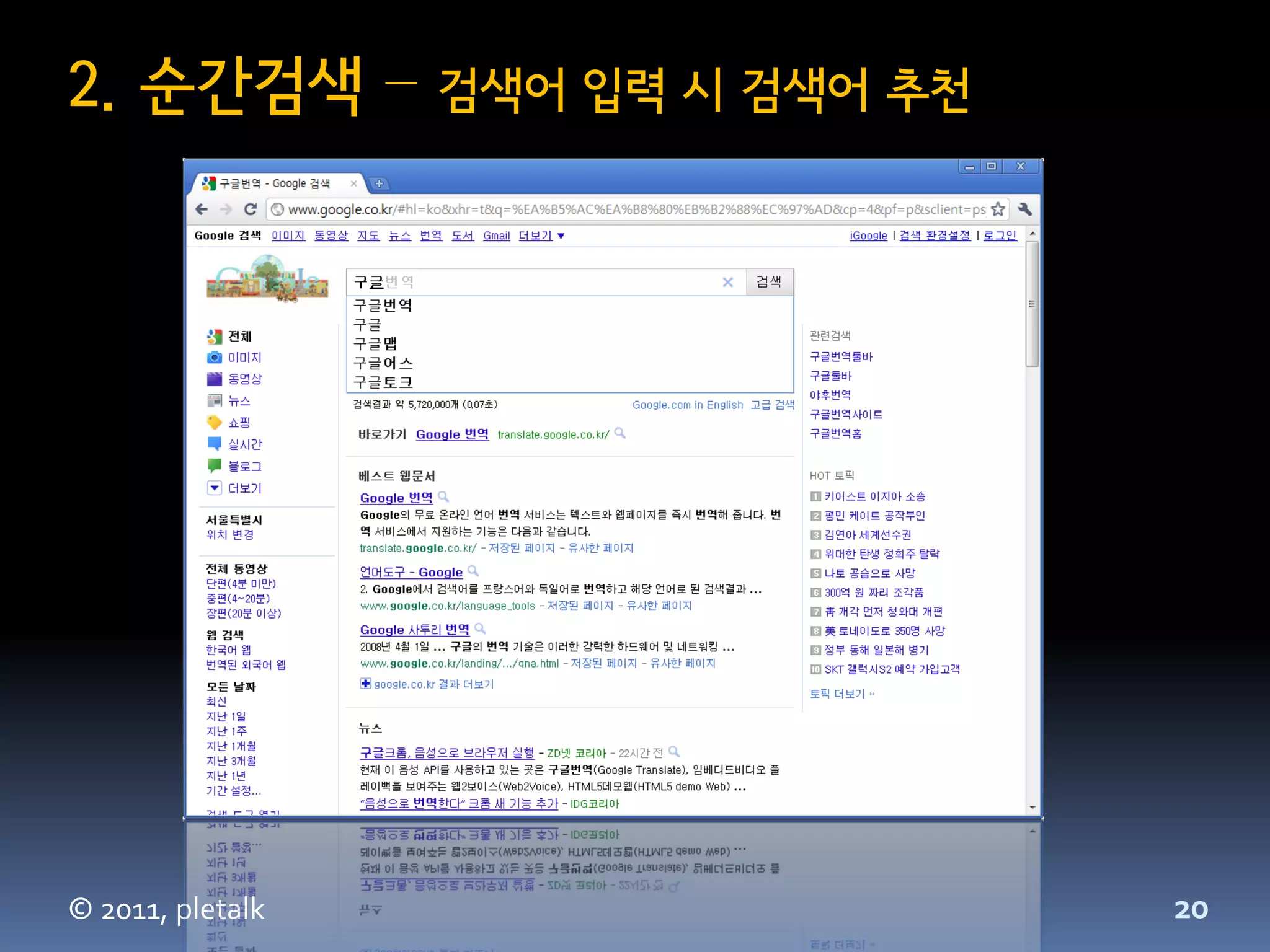The height and width of the screenshot is (952, 1270).
Task: Open related search 야후번역
Action: tap(830, 395)
